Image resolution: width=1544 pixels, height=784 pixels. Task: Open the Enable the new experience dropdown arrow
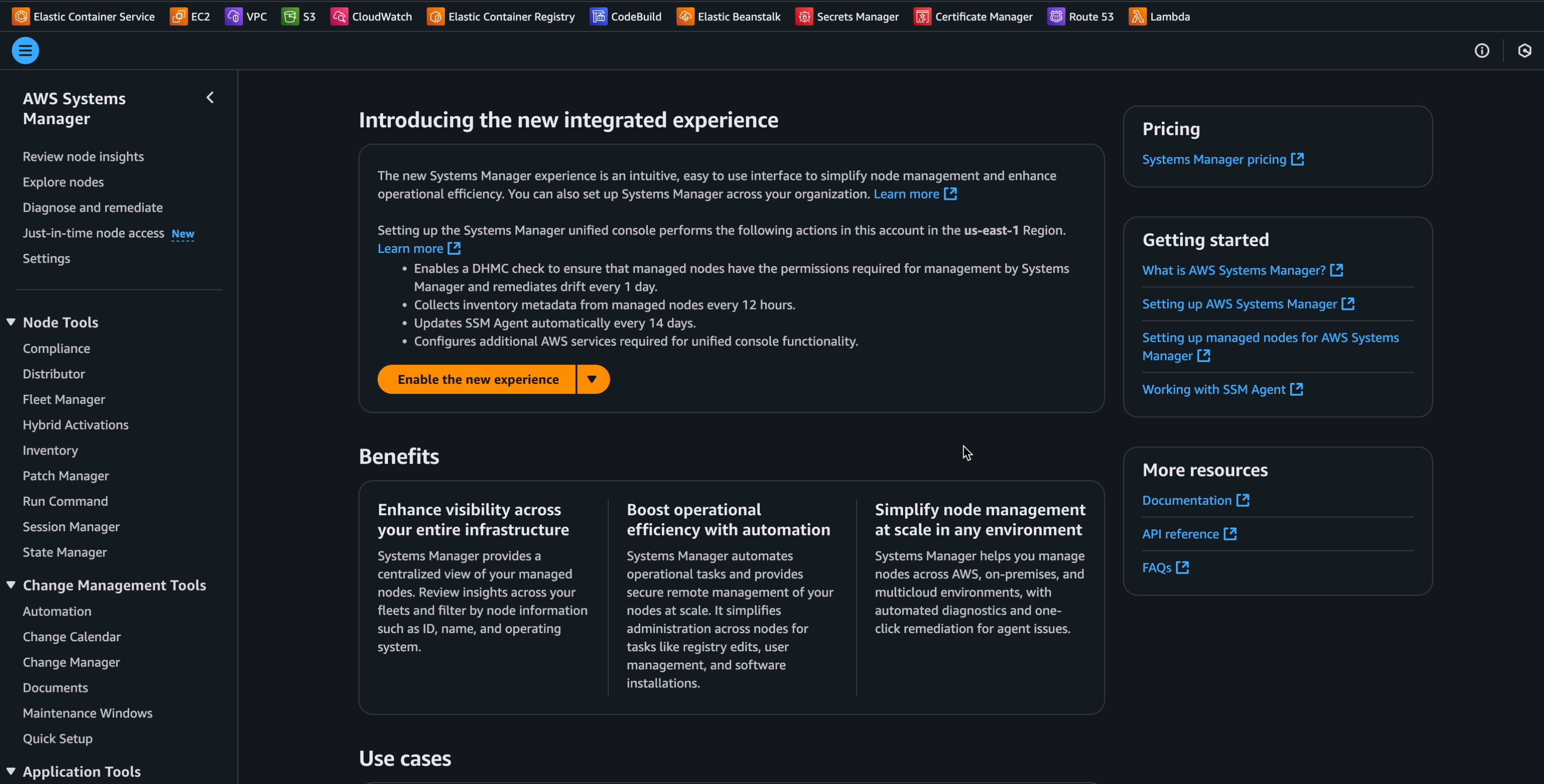click(x=593, y=379)
